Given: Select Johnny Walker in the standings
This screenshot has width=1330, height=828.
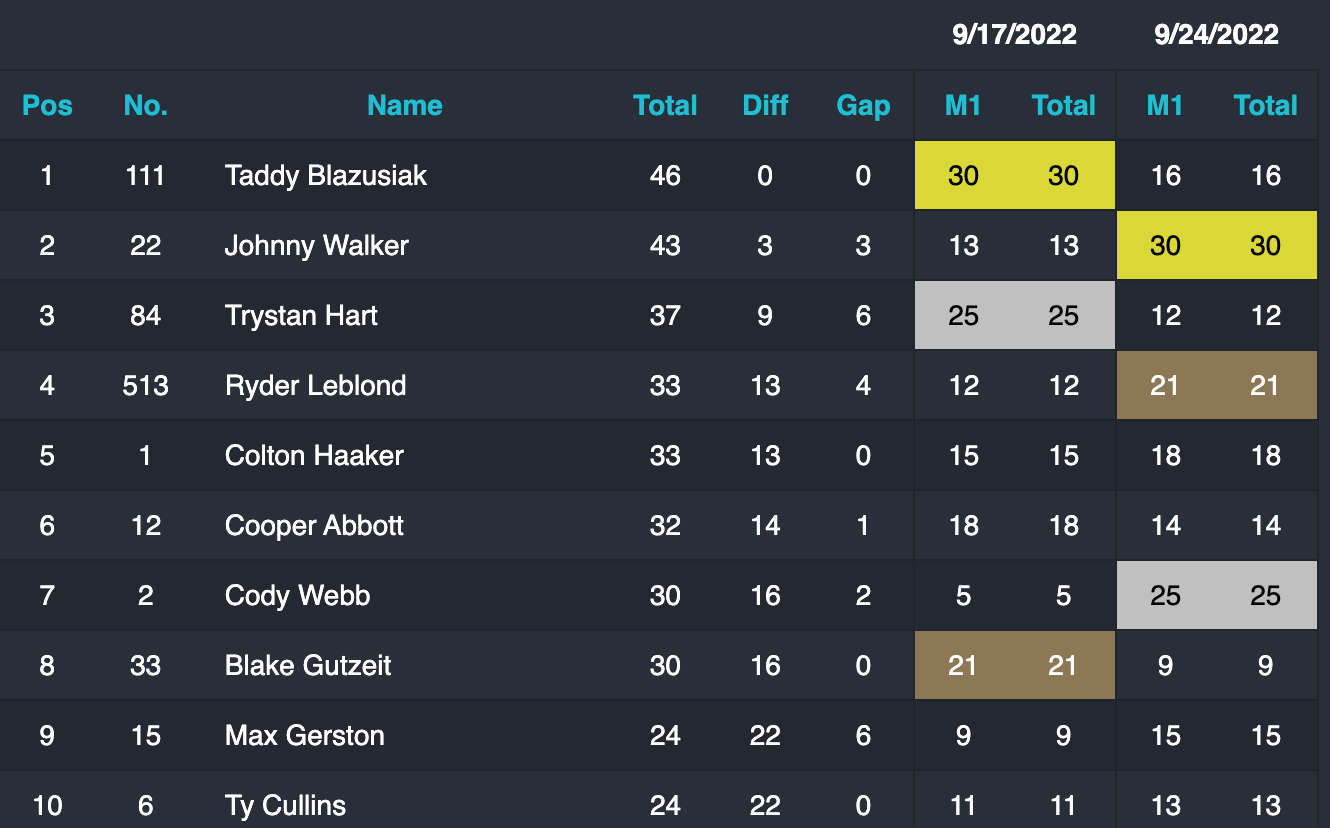Looking at the screenshot, I should (316, 246).
